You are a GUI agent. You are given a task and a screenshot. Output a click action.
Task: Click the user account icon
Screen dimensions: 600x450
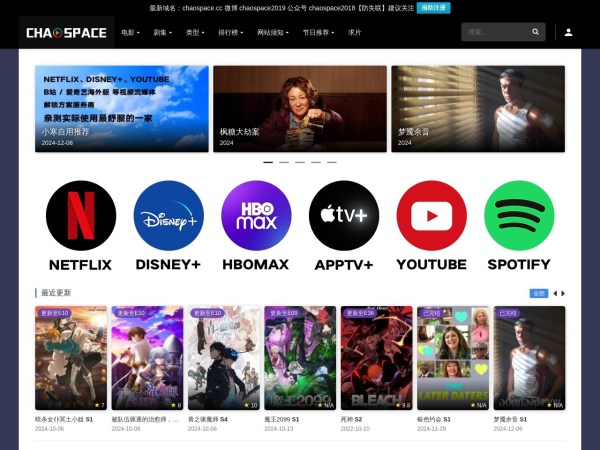click(x=568, y=32)
